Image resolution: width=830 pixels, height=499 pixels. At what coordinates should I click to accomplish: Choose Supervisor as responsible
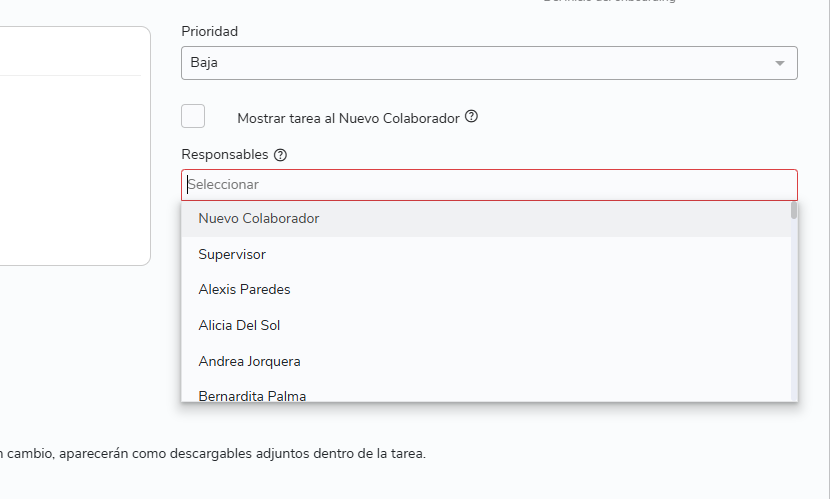point(232,255)
